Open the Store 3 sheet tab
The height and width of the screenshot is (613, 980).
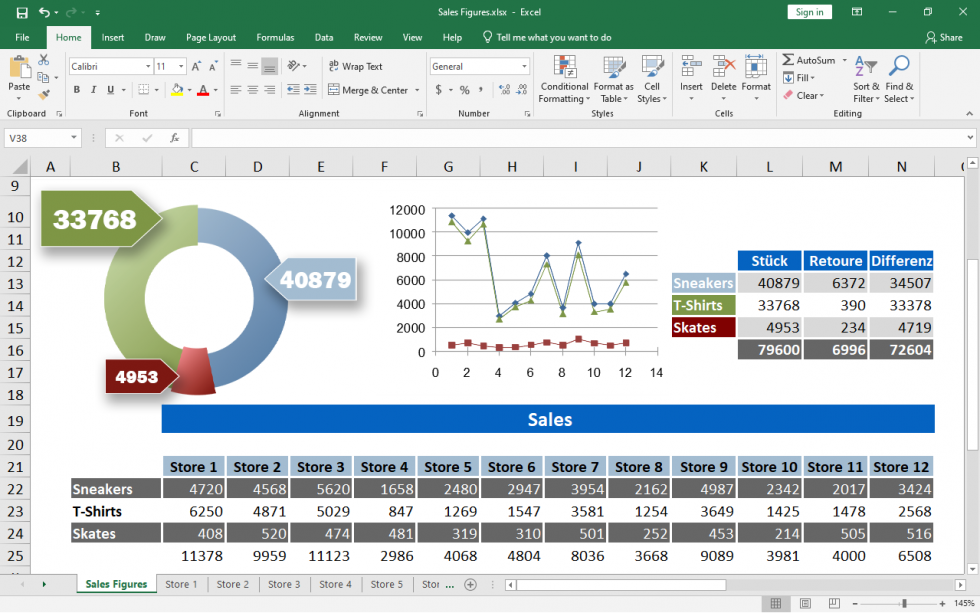(x=284, y=584)
